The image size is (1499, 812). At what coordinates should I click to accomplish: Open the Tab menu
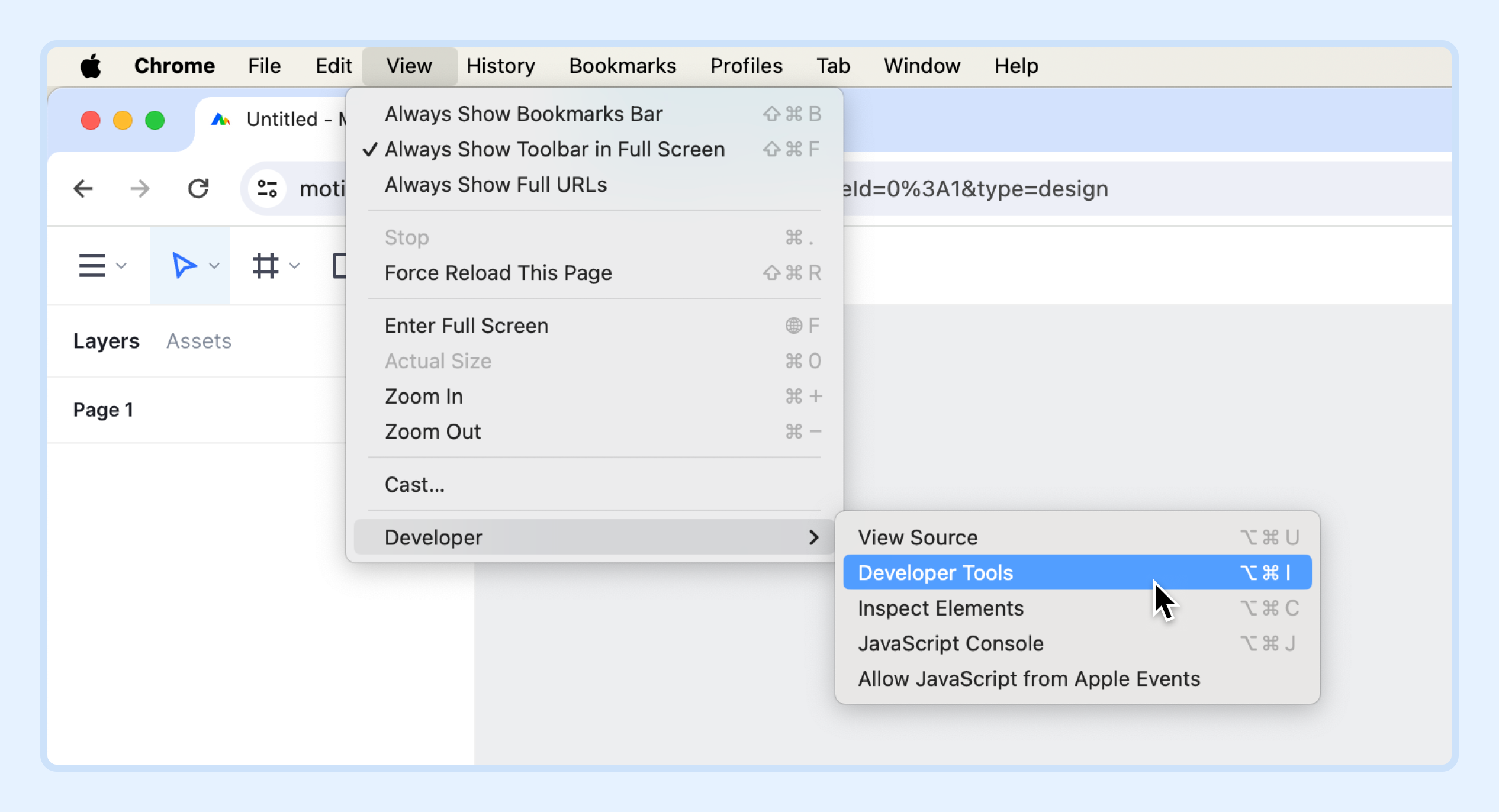(833, 66)
